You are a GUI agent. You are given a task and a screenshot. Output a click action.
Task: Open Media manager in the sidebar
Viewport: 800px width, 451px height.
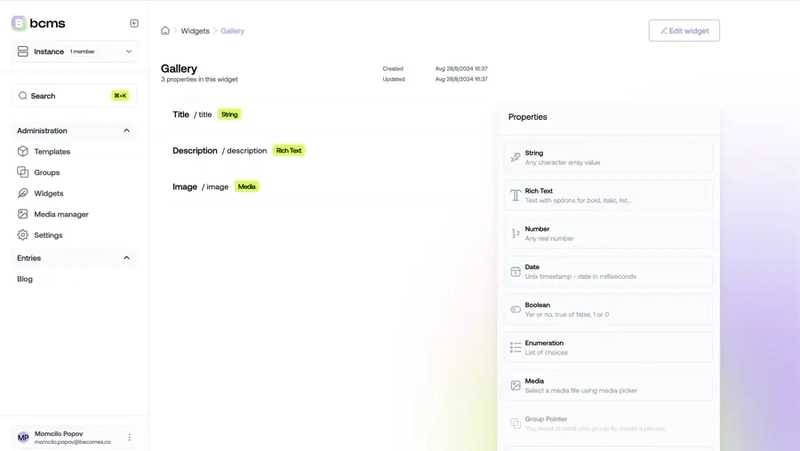[61, 214]
